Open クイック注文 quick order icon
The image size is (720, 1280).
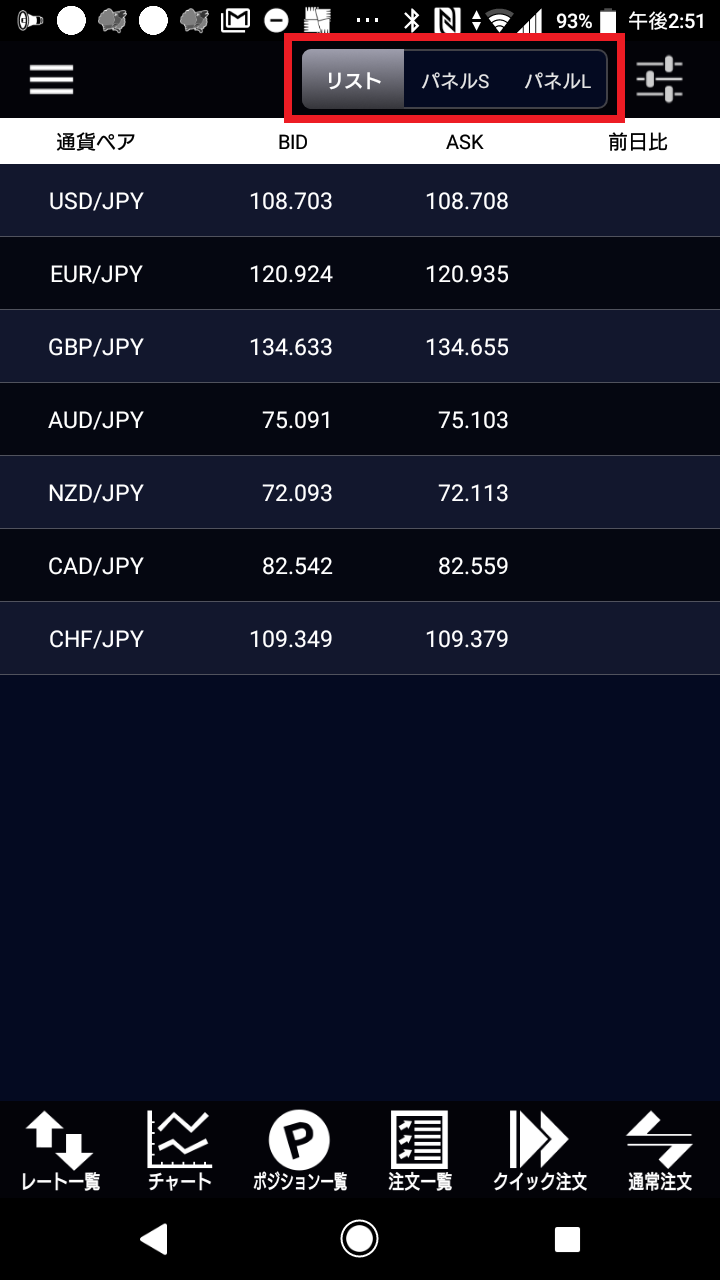[540, 1151]
